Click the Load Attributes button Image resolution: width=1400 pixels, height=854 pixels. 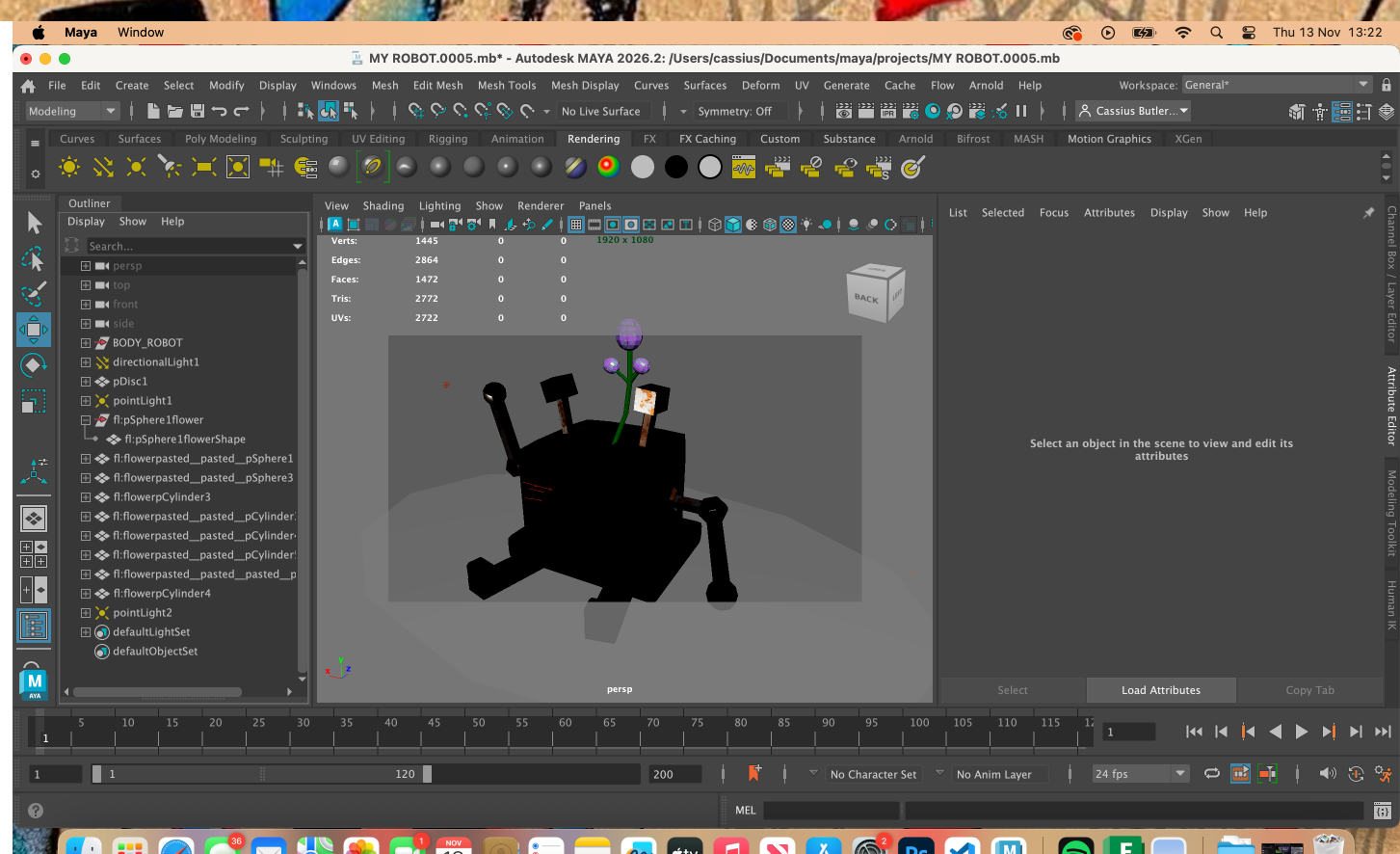pyautogui.click(x=1161, y=690)
